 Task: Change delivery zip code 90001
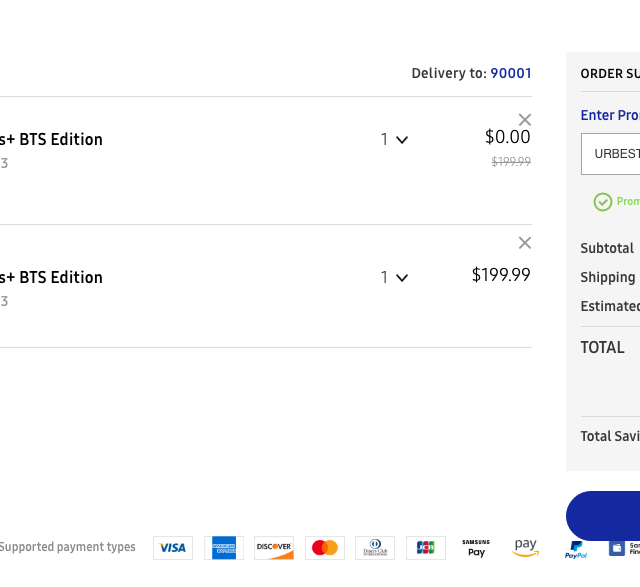click(x=510, y=73)
